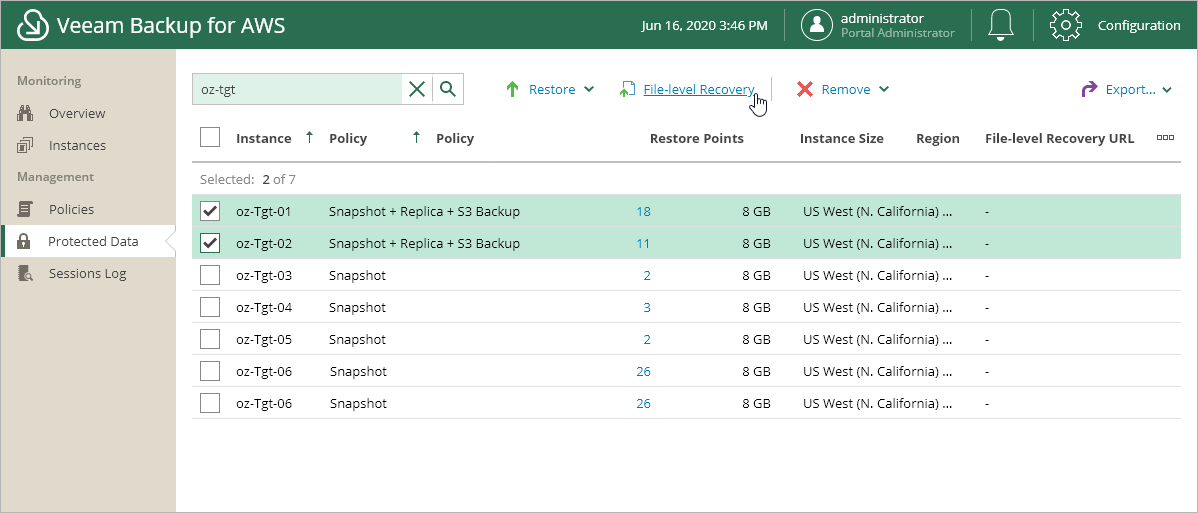
Task: Uncheck the oz-Tgt-01 row checkbox
Action: [209, 211]
